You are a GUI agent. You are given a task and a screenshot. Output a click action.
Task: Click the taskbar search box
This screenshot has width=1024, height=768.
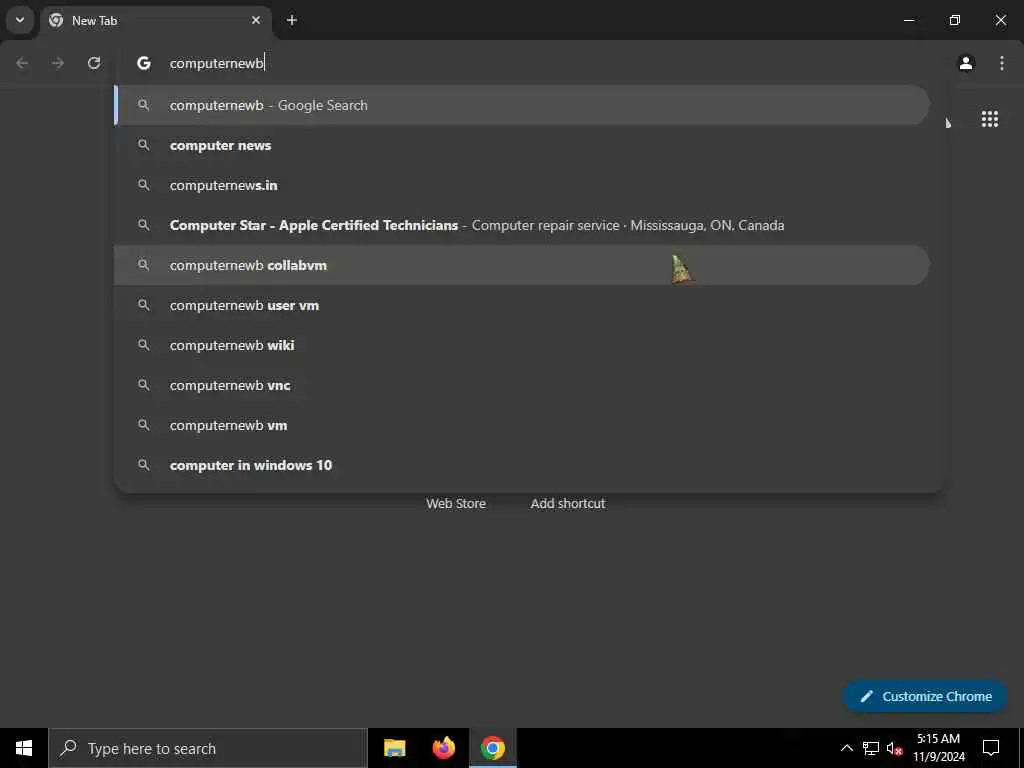click(x=208, y=748)
